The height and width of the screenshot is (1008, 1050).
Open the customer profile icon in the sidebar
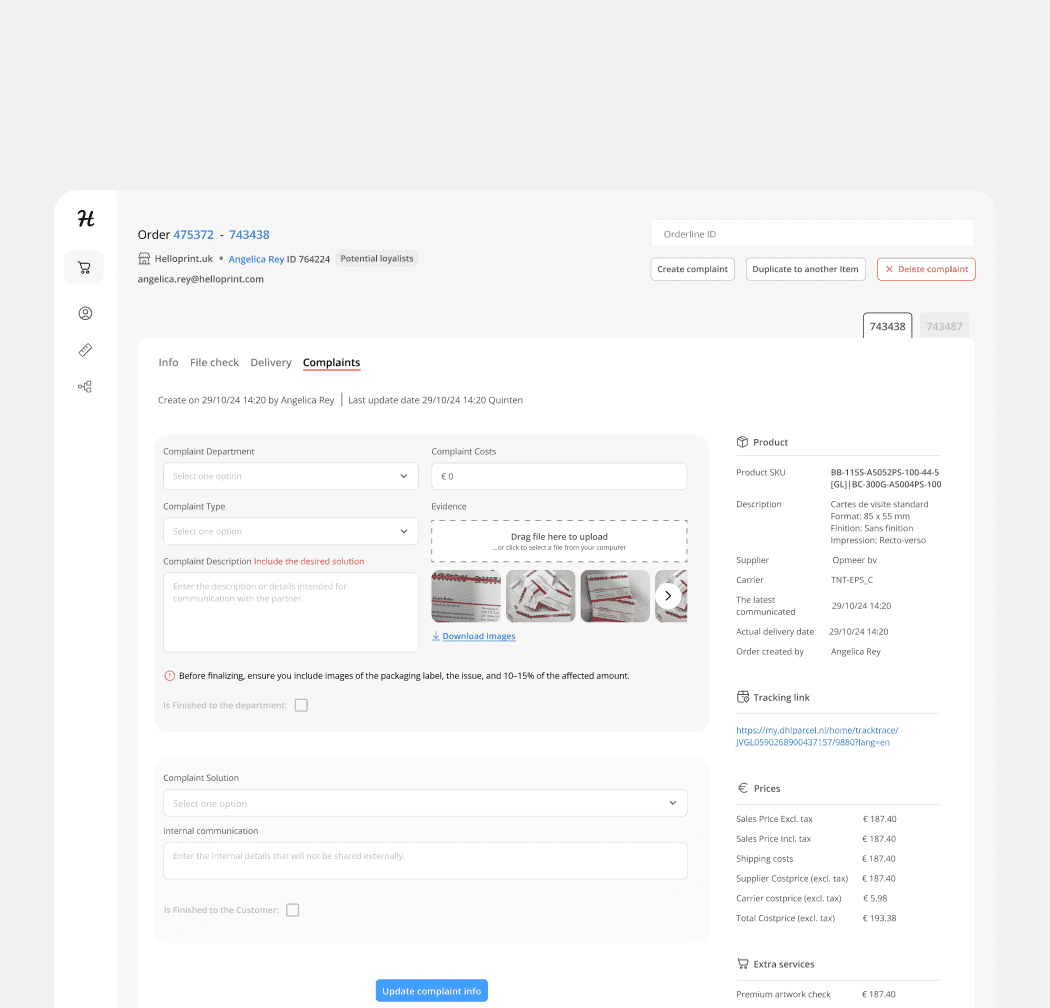84,313
